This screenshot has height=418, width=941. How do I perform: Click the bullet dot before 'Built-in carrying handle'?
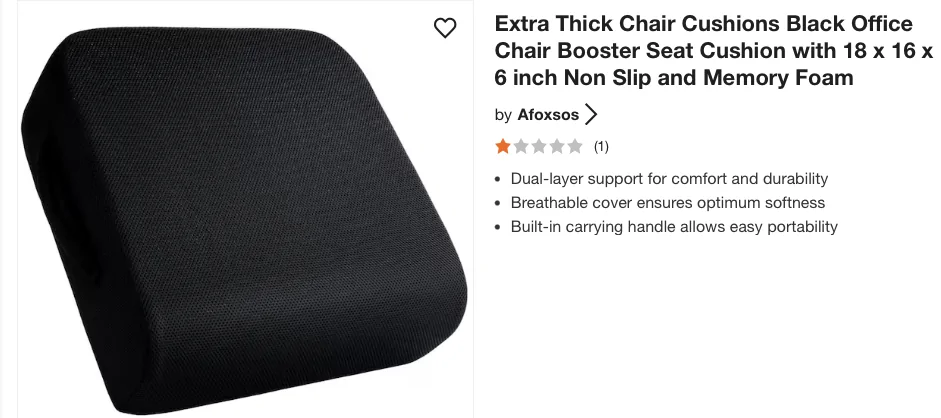[498, 227]
